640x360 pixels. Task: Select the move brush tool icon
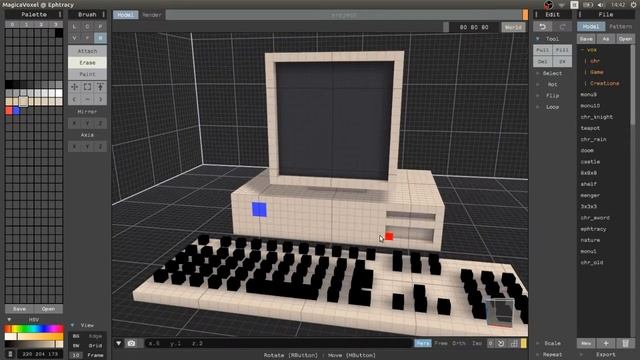74,87
